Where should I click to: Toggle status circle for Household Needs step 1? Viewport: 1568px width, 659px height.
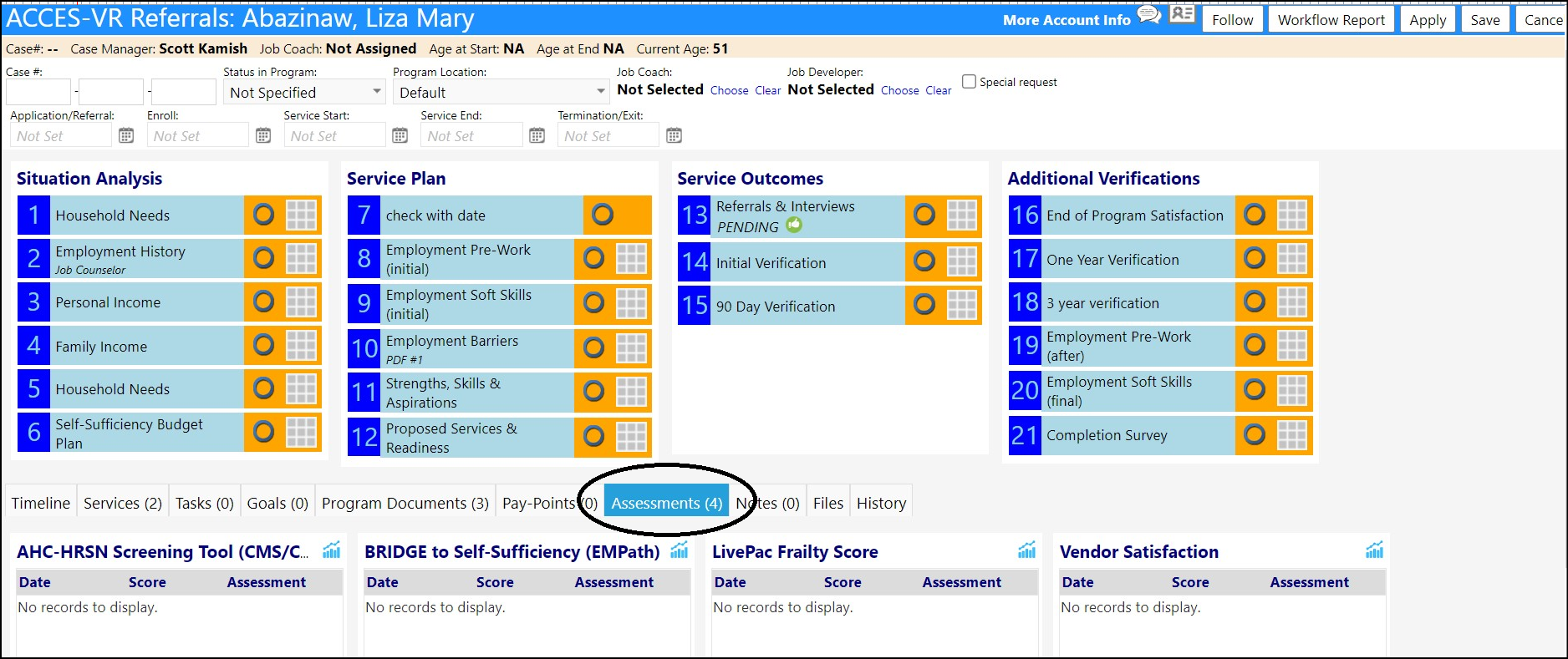263,215
